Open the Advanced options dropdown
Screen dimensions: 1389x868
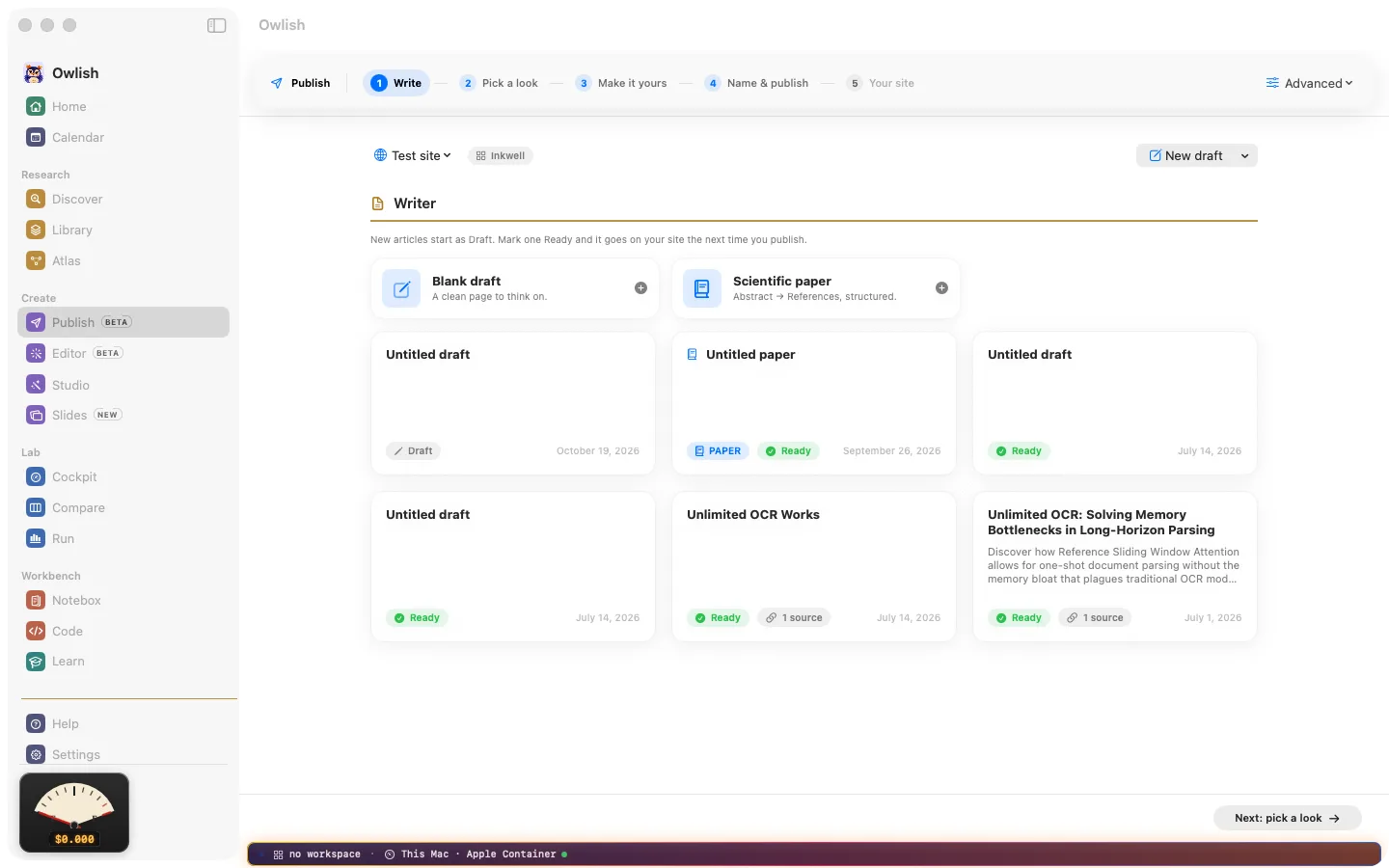pos(1309,83)
